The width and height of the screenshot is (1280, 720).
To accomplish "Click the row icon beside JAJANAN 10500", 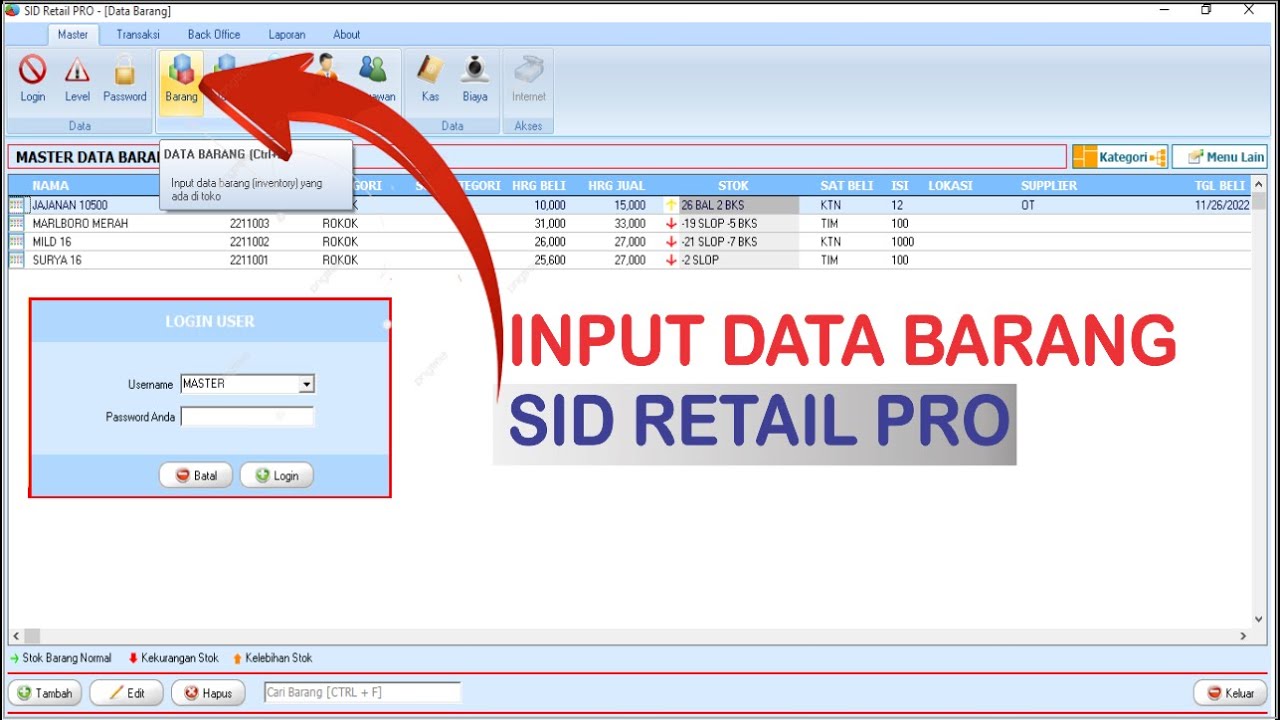I will click(16, 205).
